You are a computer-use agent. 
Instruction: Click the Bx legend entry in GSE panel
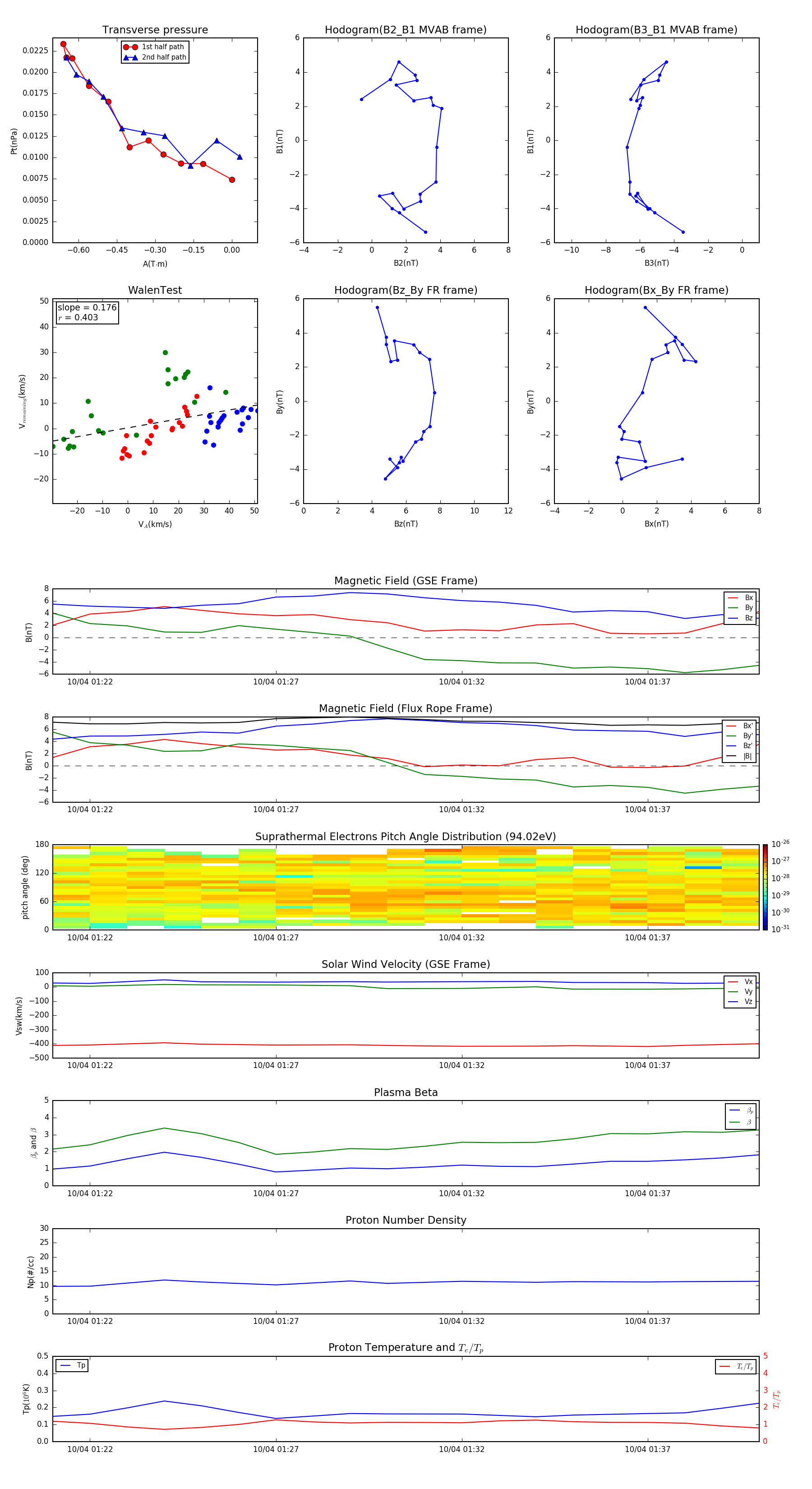tap(740, 598)
